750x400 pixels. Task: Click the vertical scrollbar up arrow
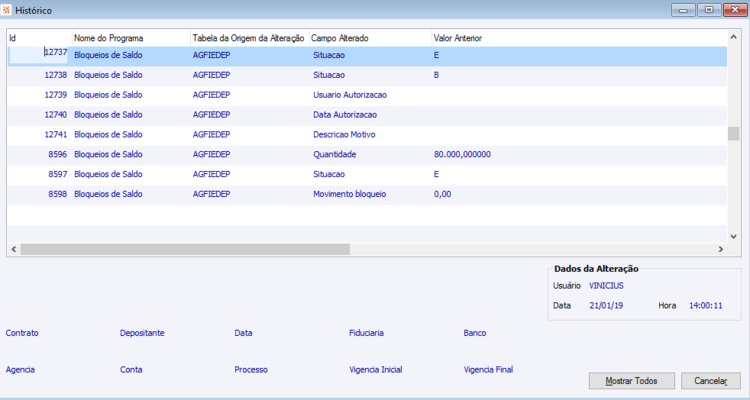(x=733, y=36)
